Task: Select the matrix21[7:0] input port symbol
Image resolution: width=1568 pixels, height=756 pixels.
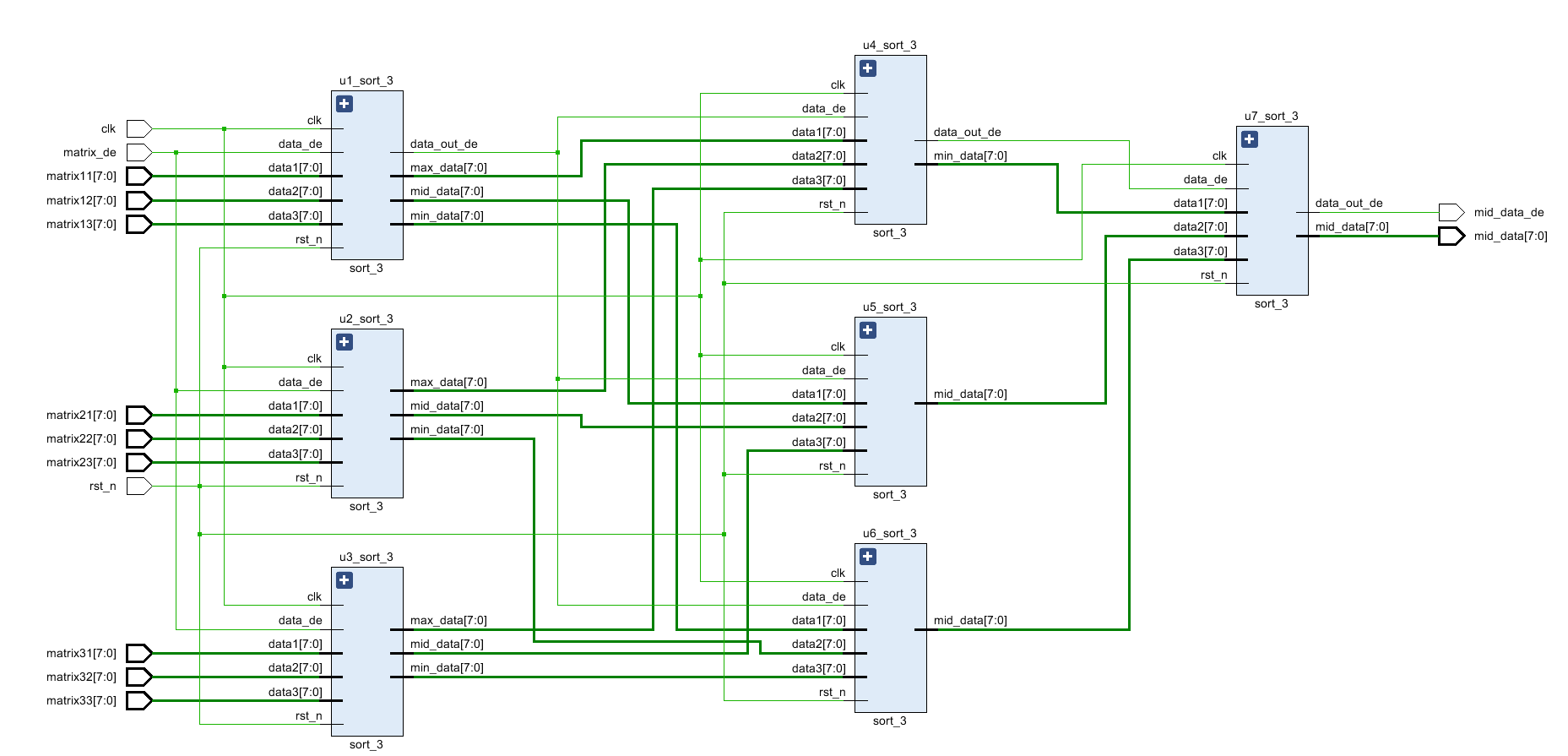Action: [139, 415]
